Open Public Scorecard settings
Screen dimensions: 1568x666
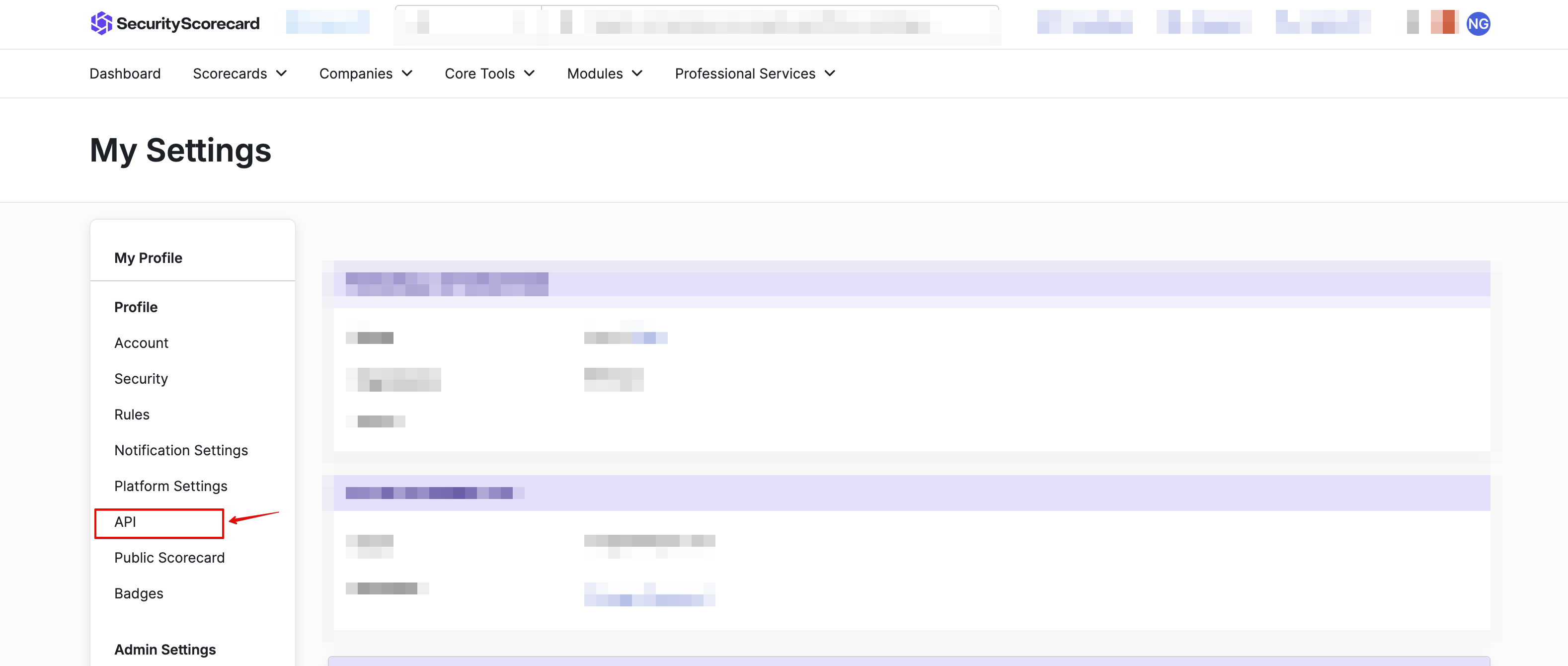[169, 558]
